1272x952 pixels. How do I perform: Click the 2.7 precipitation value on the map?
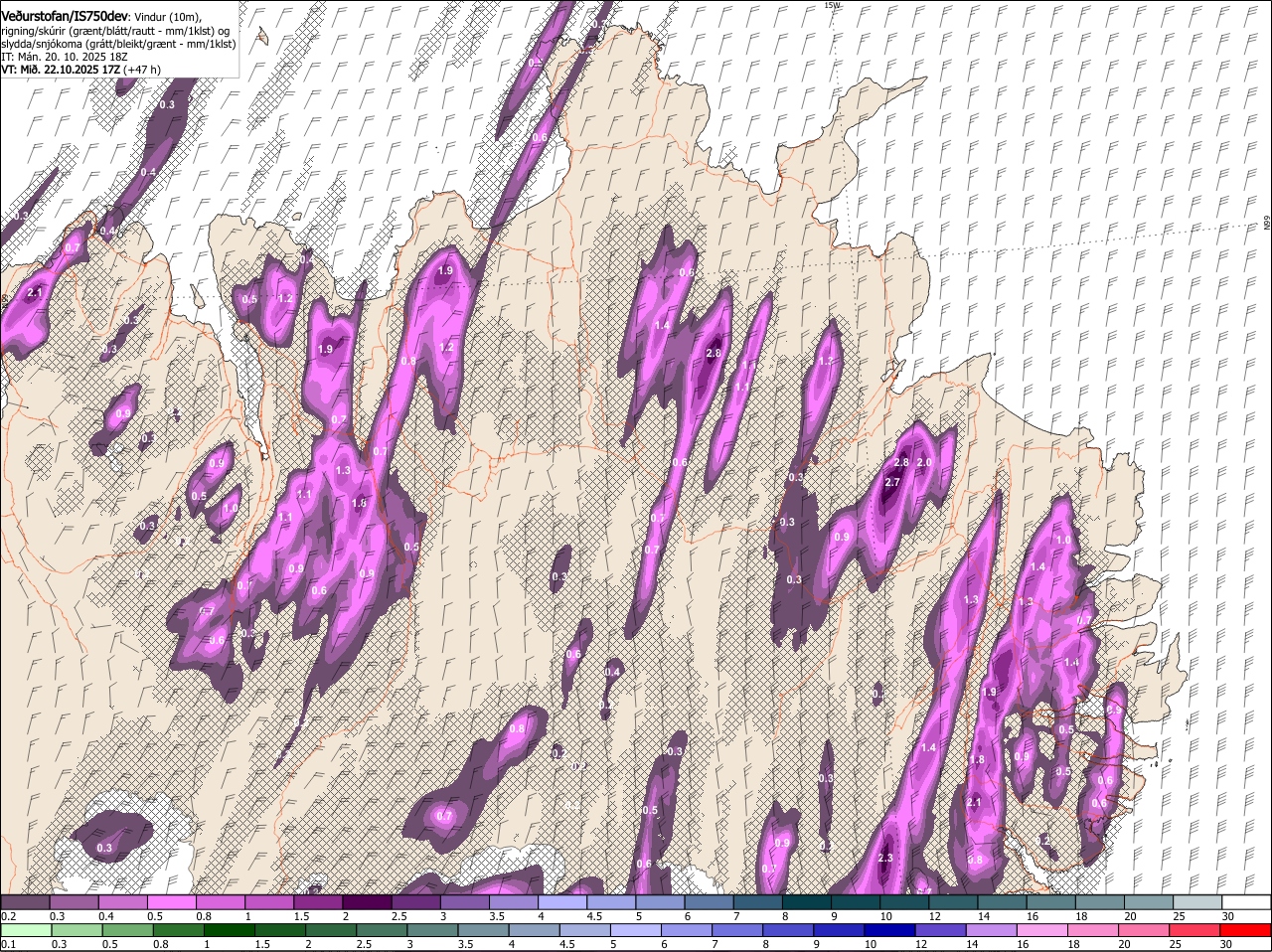(x=892, y=483)
